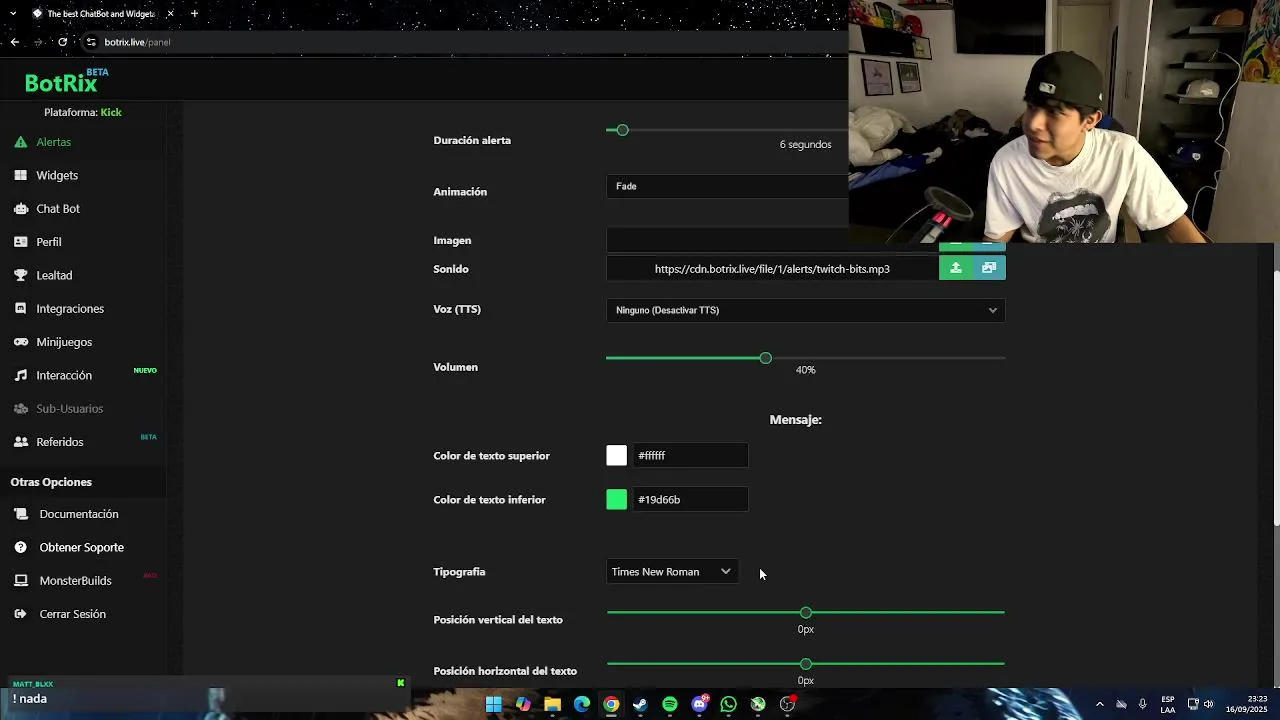
Task: Click the Kick platform label
Action: (x=111, y=112)
